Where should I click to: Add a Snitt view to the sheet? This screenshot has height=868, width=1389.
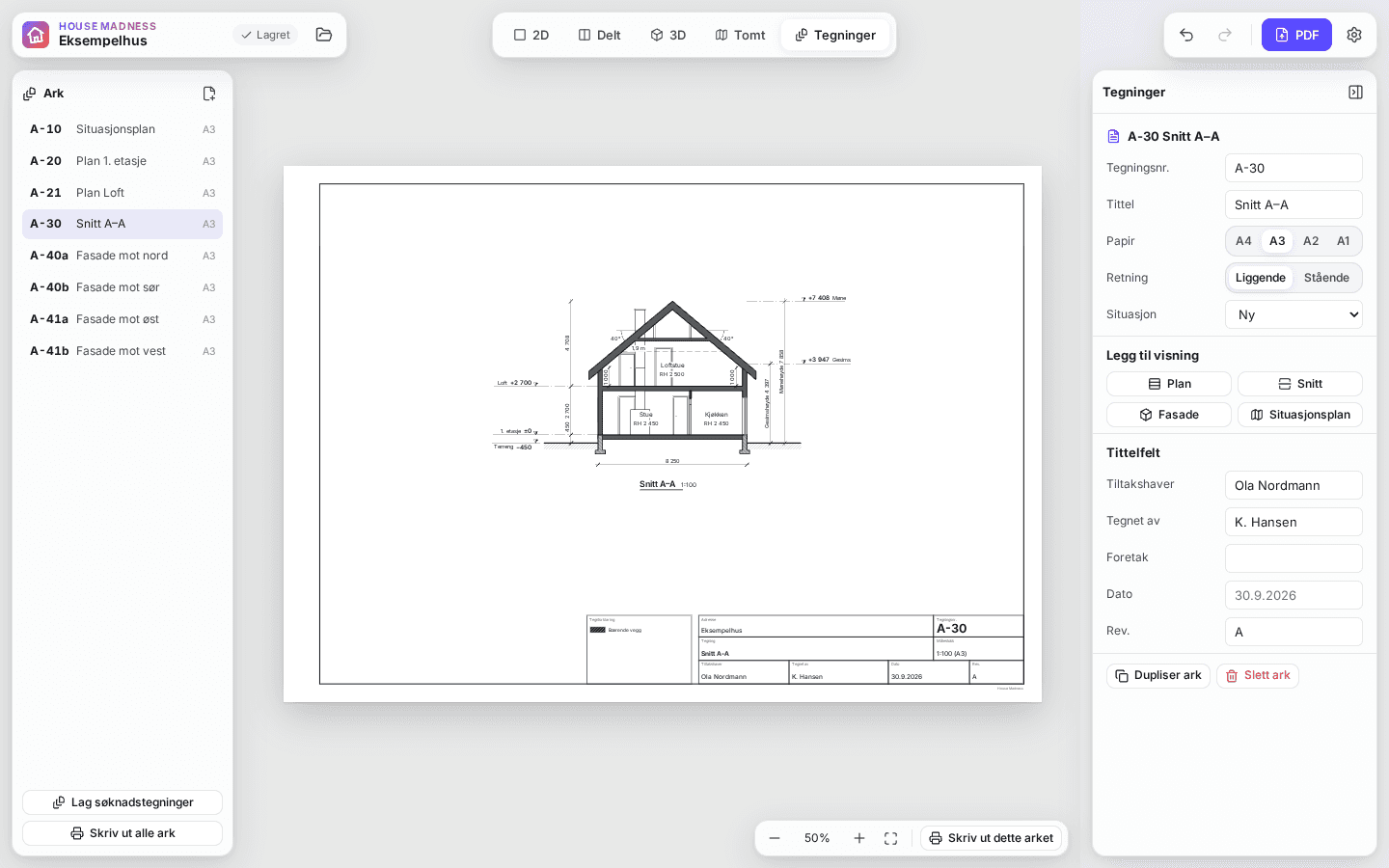(1300, 384)
